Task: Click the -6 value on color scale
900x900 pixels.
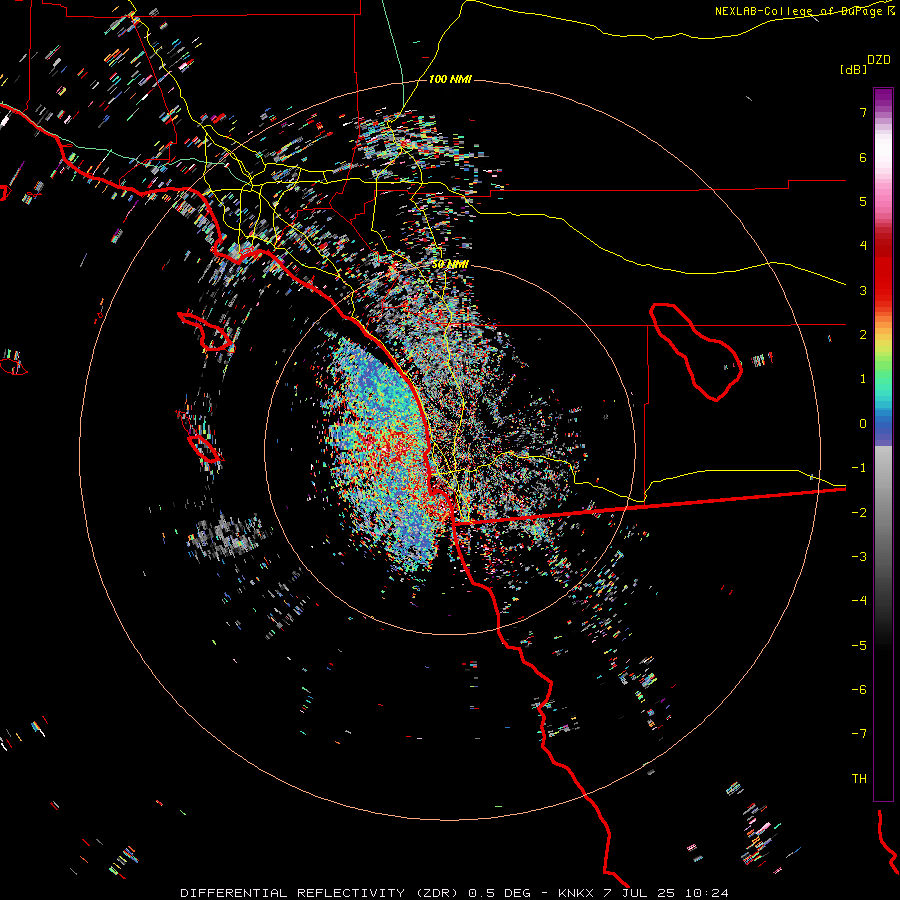Action: pos(859,689)
